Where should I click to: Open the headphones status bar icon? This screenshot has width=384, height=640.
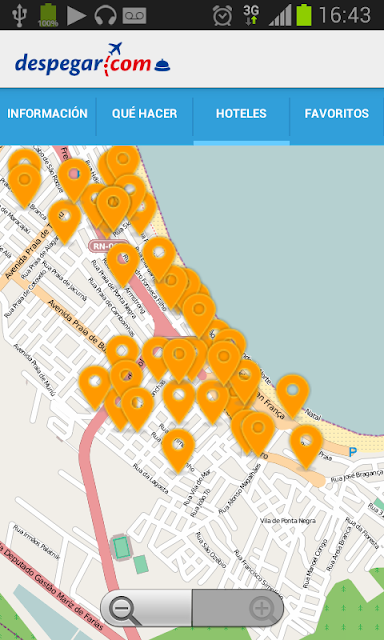105,16
